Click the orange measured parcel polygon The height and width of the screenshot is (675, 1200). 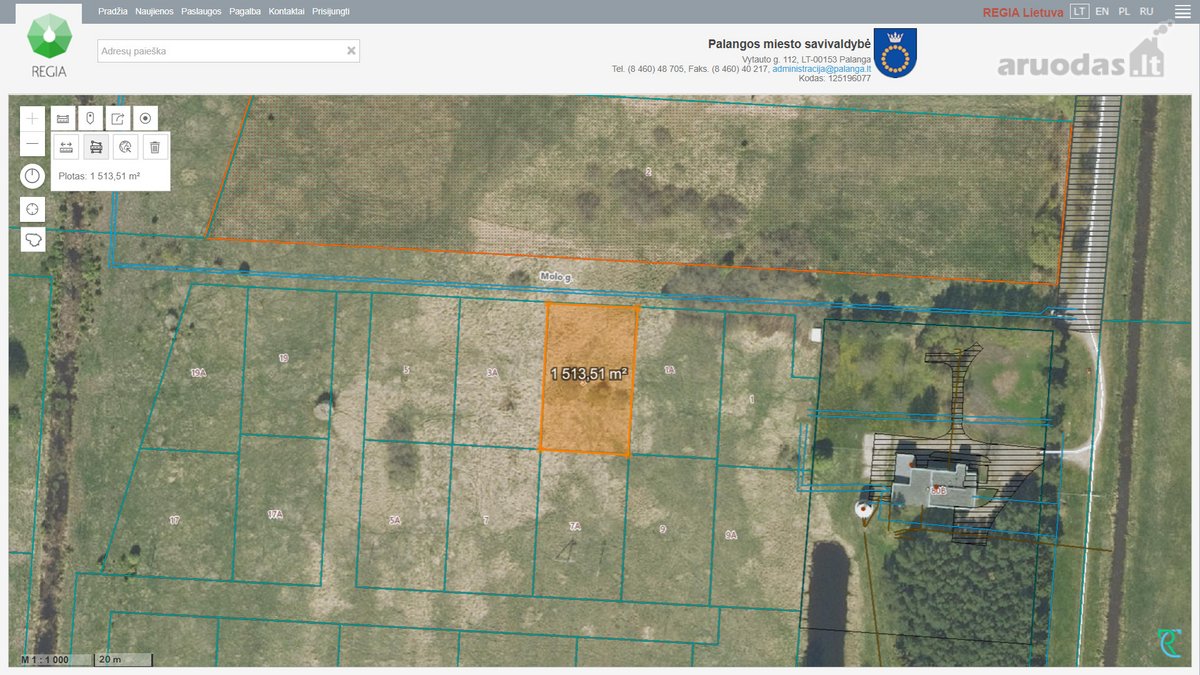(x=589, y=380)
